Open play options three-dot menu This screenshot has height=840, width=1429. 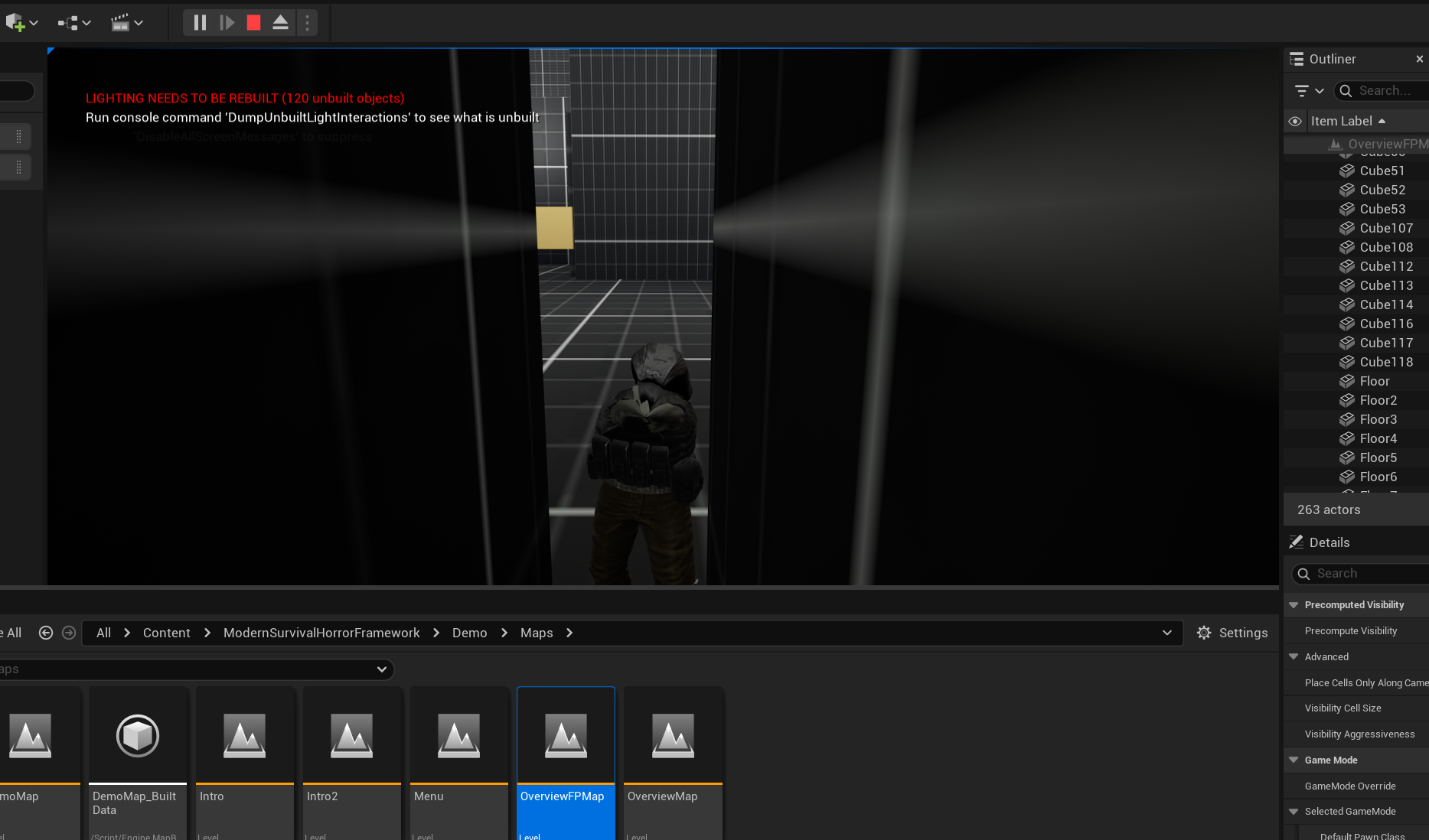307,23
